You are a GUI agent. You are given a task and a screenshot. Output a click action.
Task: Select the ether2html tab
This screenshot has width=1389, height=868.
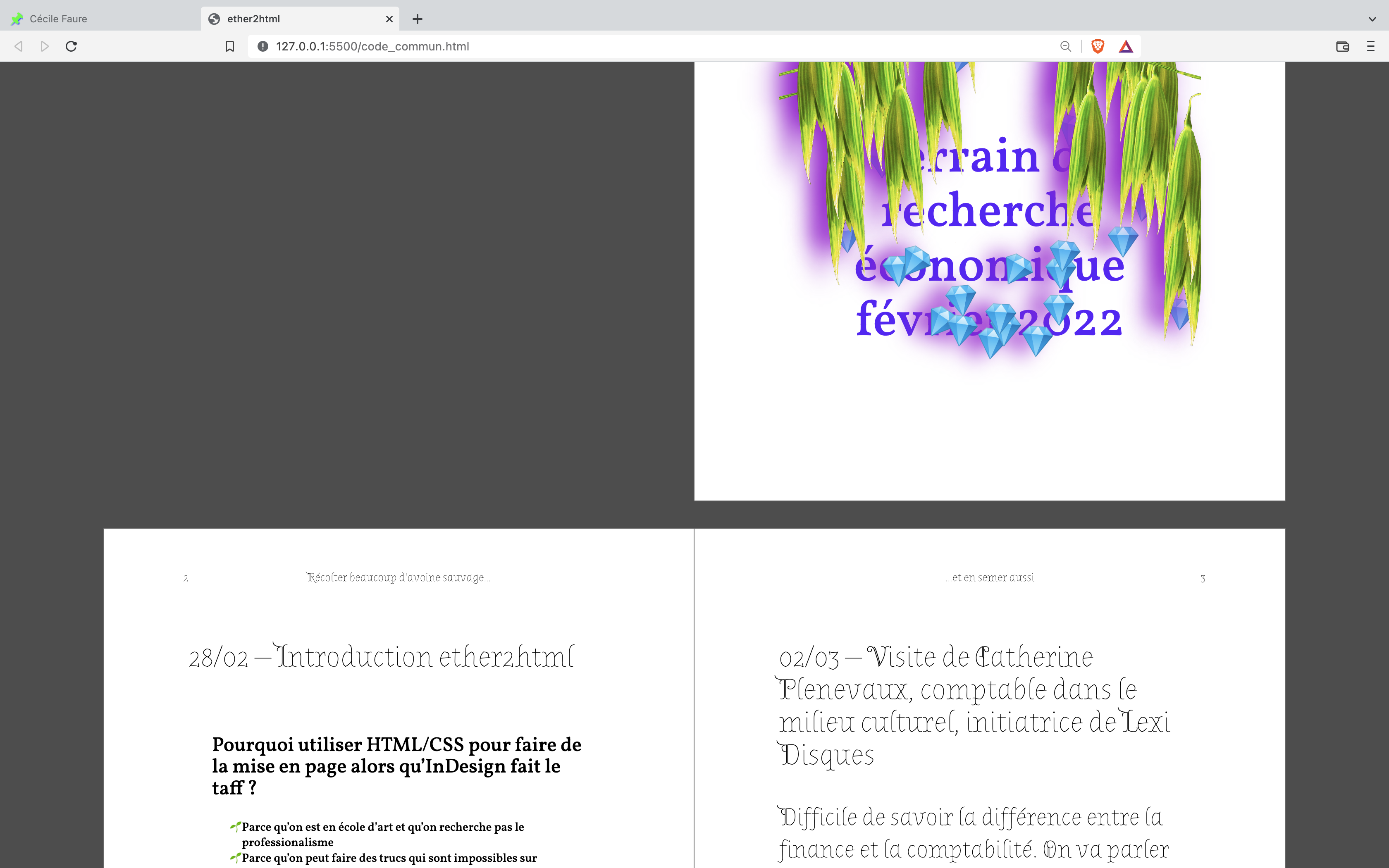(x=254, y=19)
